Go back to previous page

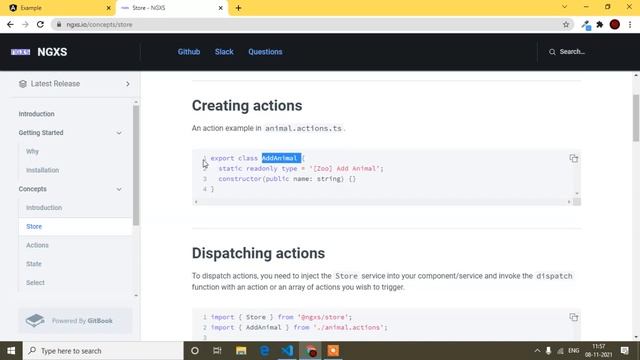click(10, 24)
